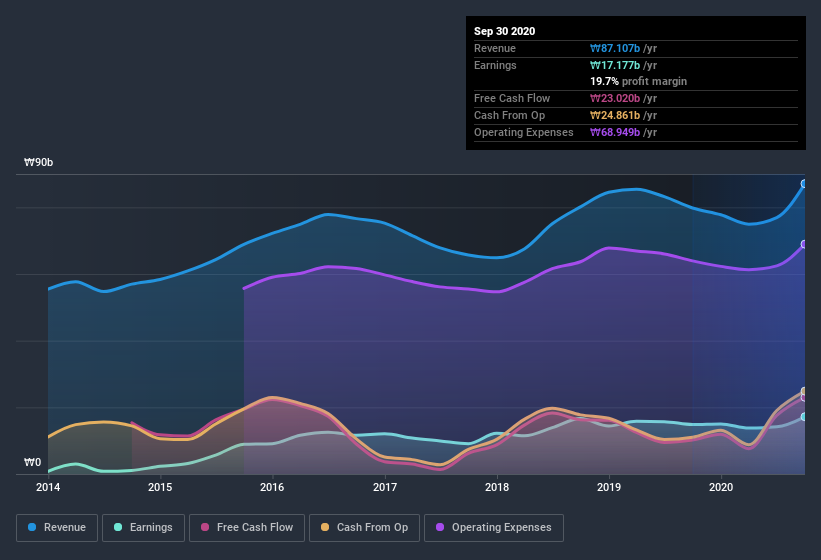Screen dimensions: 821x560
Task: Select the 2019 x-axis label
Action: pyautogui.click(x=609, y=487)
